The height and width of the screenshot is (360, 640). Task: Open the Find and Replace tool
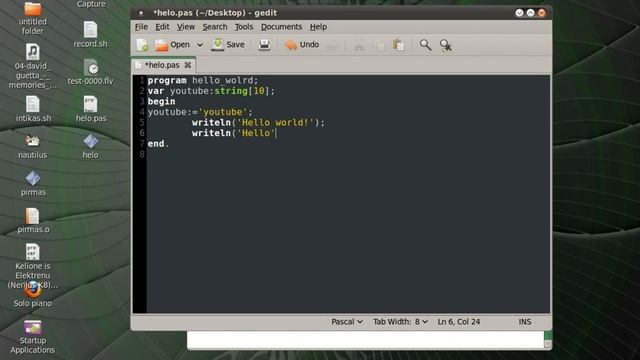tap(446, 45)
